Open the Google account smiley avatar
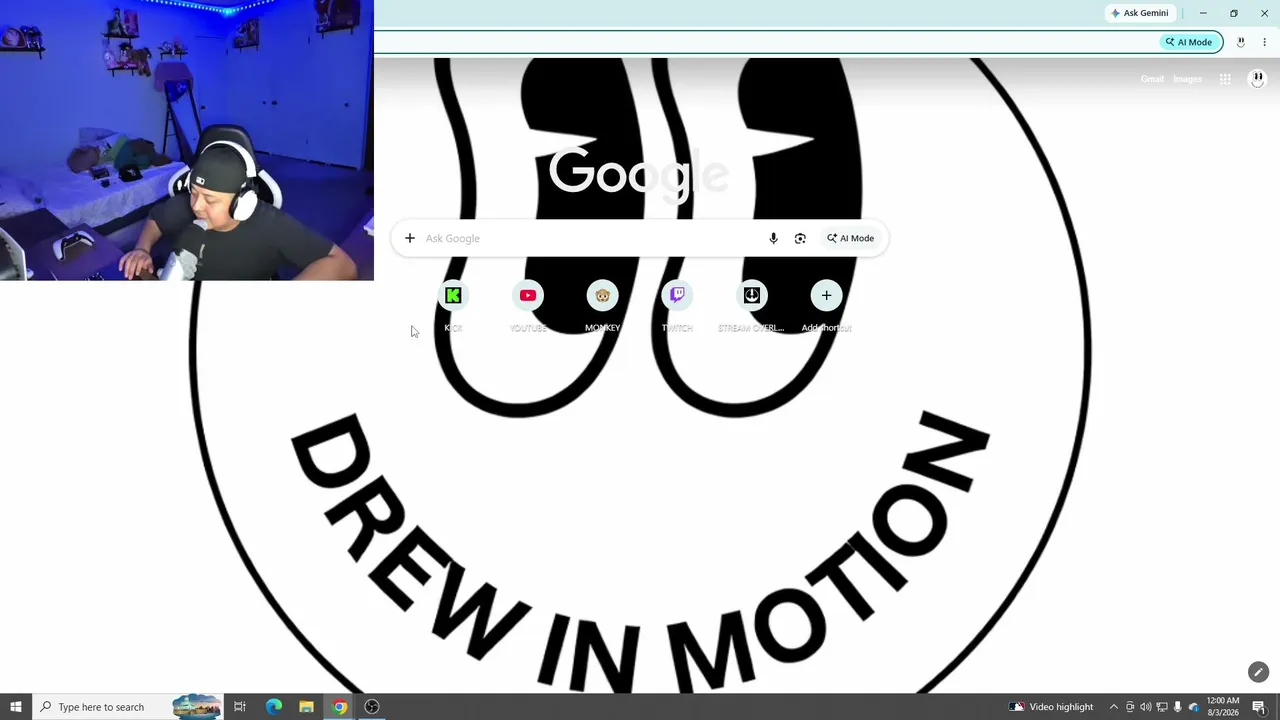The height and width of the screenshot is (720, 1280). click(x=1257, y=79)
